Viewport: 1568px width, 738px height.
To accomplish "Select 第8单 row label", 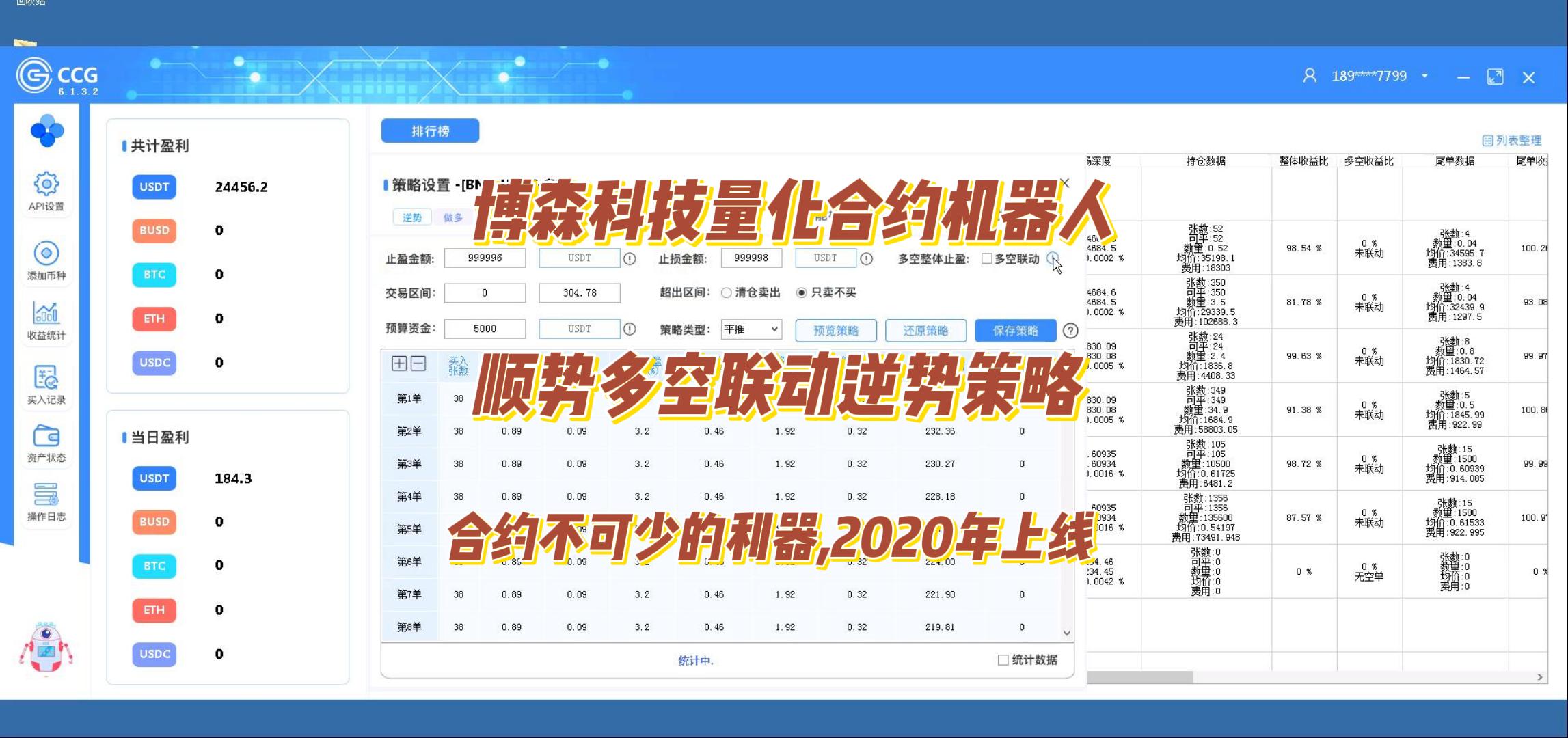I will click(409, 627).
